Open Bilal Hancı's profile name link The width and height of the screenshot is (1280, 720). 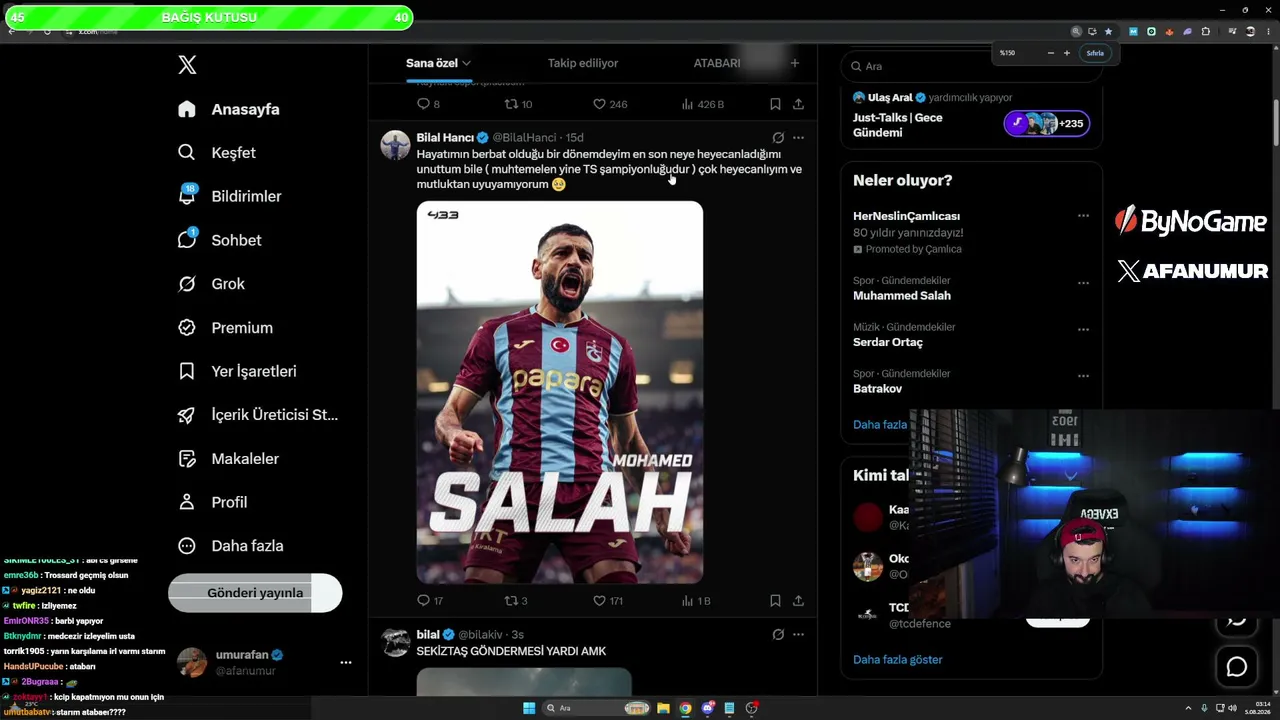coord(445,137)
